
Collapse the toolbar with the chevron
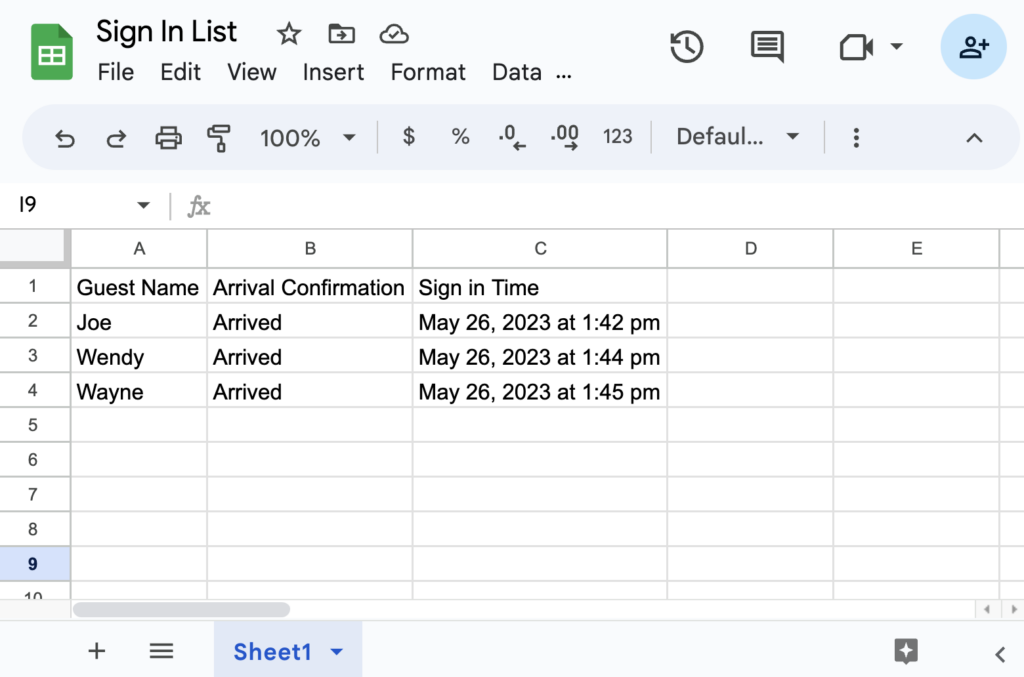tap(975, 137)
